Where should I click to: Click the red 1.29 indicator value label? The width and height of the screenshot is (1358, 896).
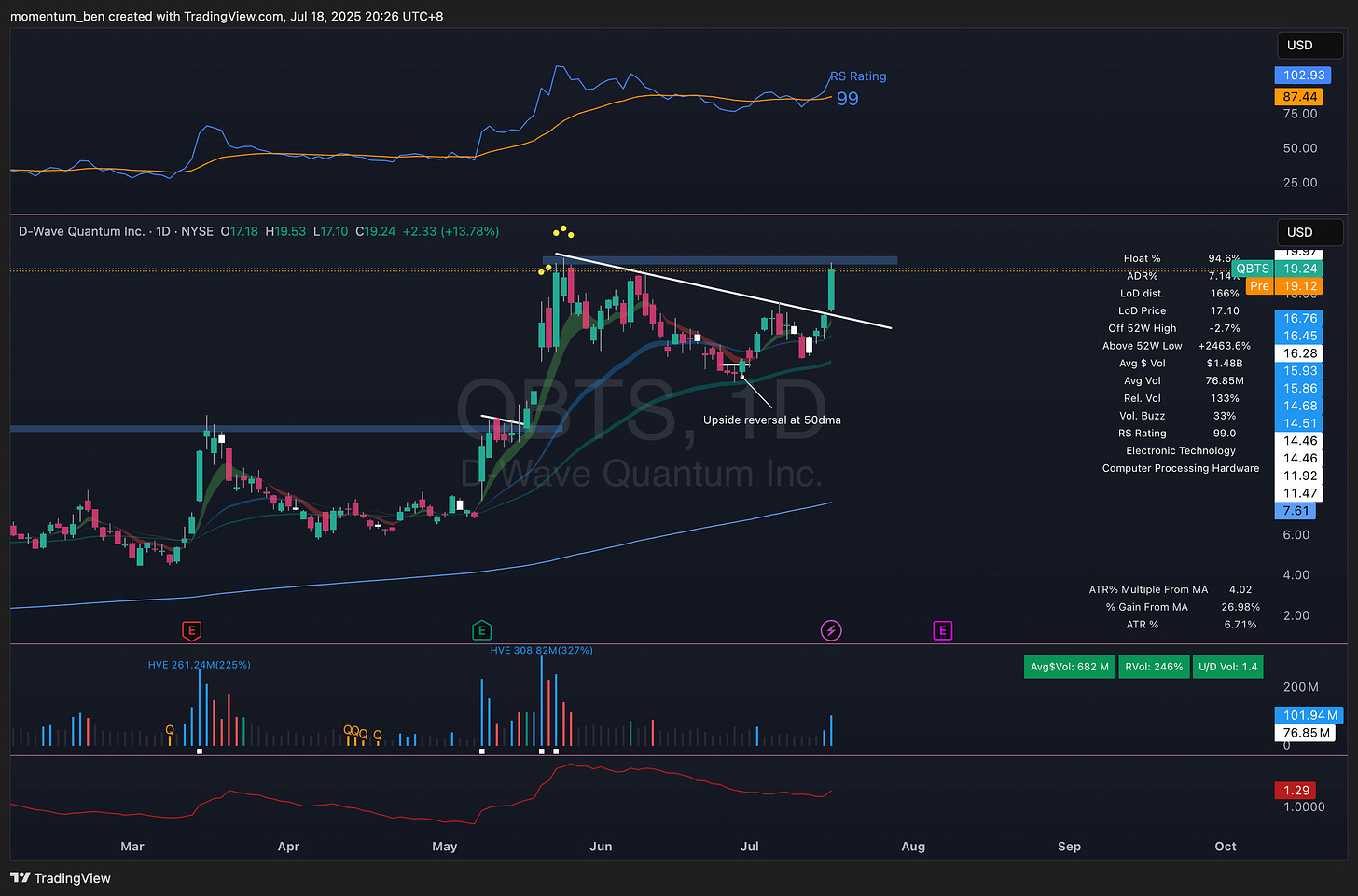coord(1296,791)
